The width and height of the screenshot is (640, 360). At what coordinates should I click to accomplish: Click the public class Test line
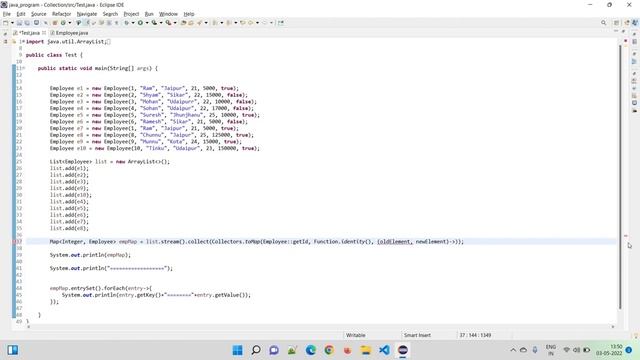54,55
